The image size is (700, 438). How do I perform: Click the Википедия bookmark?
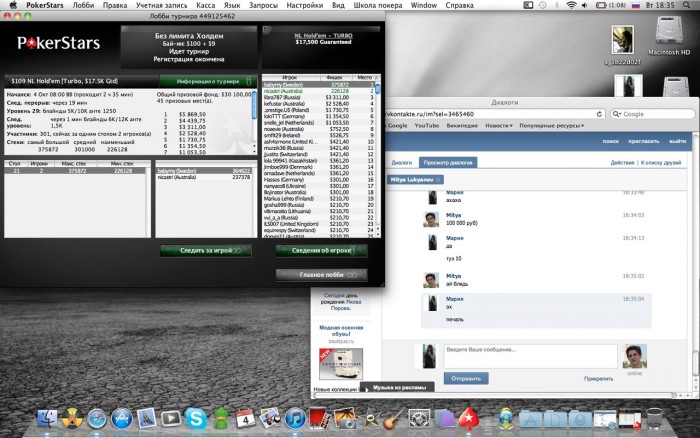click(x=462, y=126)
